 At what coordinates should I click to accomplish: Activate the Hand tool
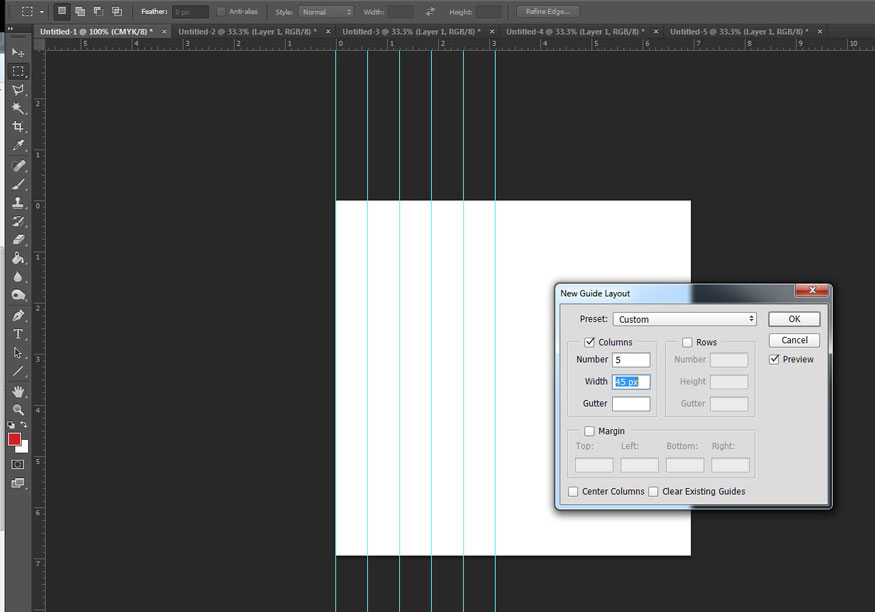(17, 391)
